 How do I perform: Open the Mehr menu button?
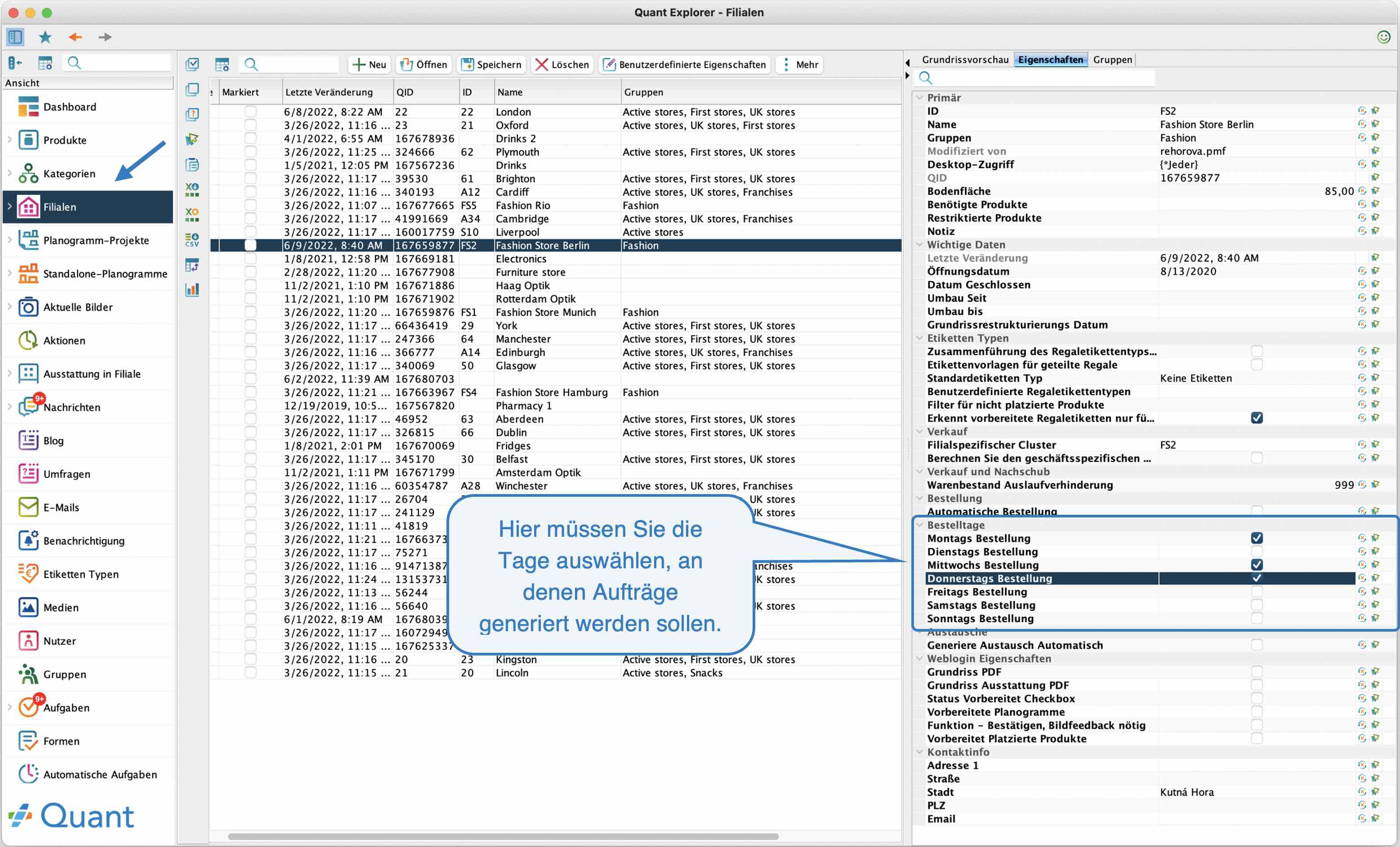point(801,65)
